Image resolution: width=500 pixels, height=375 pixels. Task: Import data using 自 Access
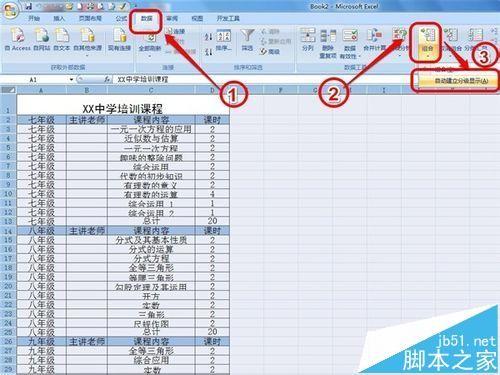[x=18, y=40]
